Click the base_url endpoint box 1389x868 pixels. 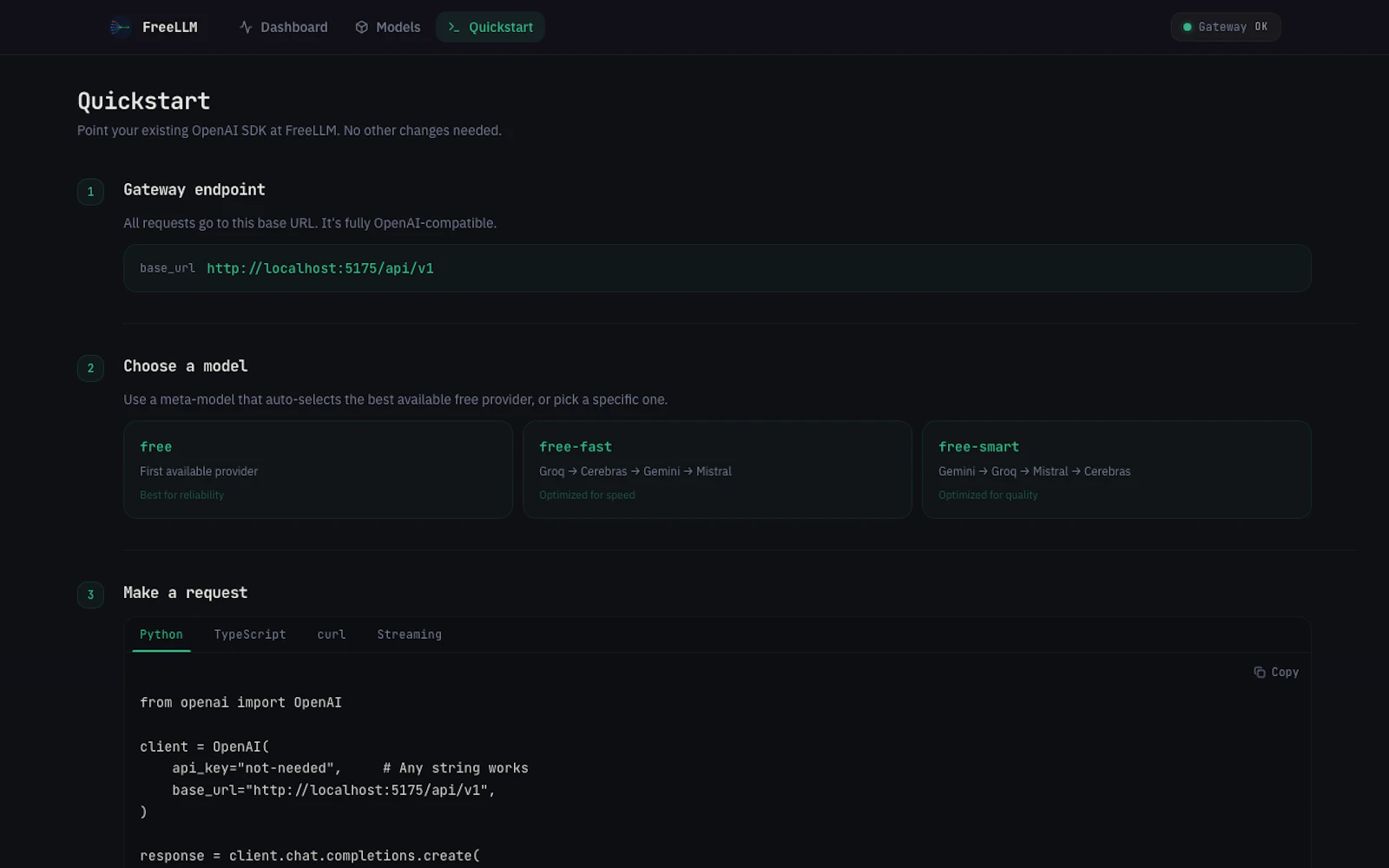click(x=717, y=268)
